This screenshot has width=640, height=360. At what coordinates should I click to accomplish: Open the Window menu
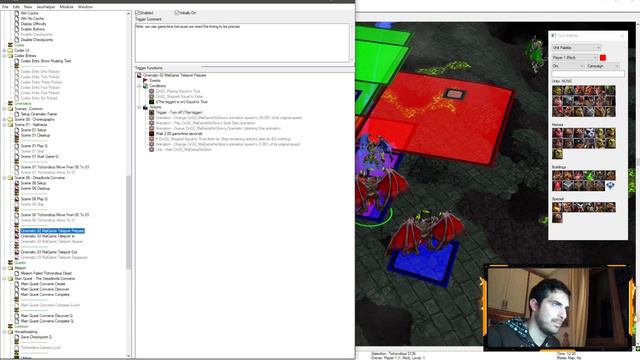(x=85, y=7)
